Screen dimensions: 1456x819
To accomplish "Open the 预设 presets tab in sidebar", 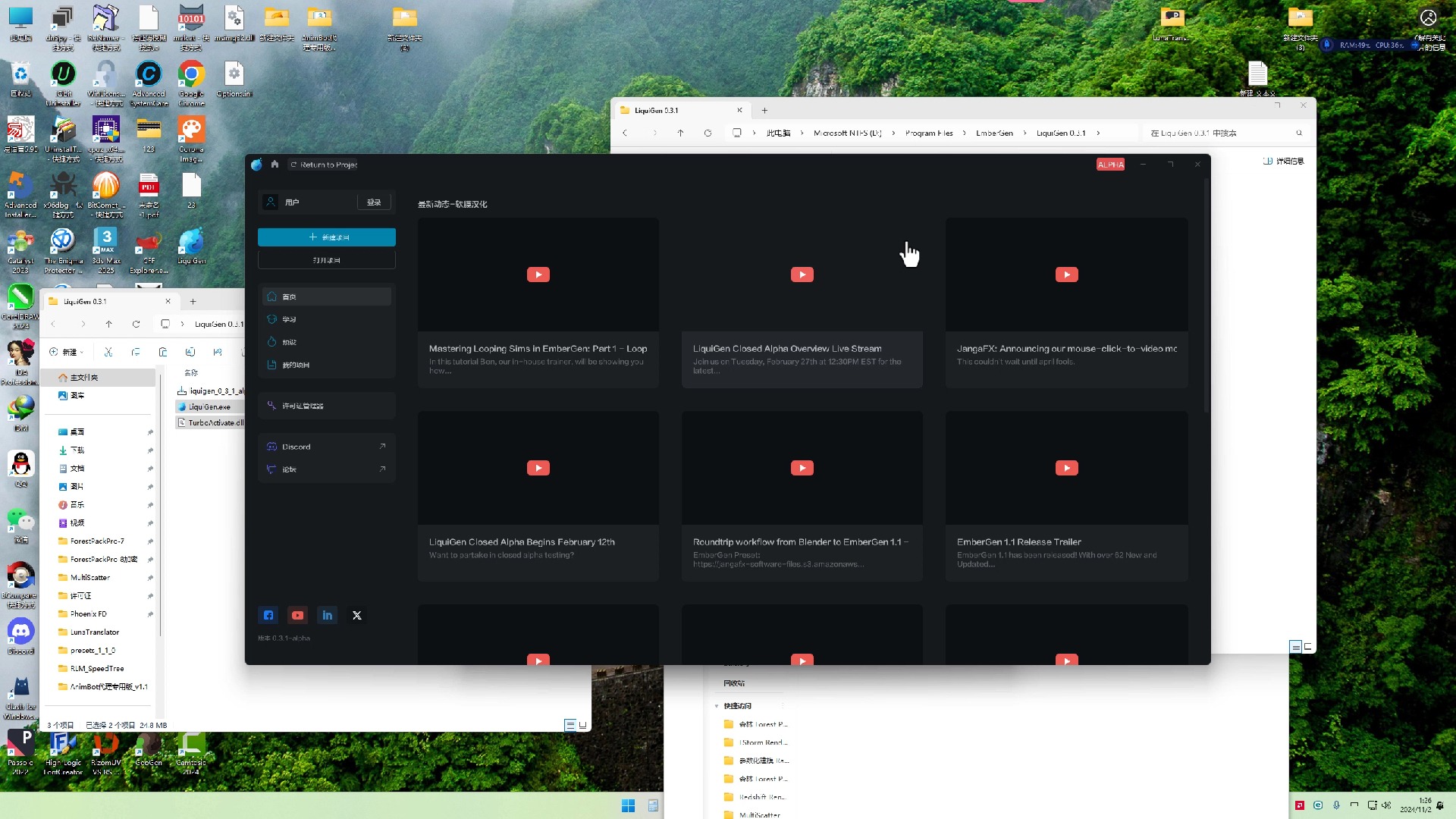I will coord(327,342).
